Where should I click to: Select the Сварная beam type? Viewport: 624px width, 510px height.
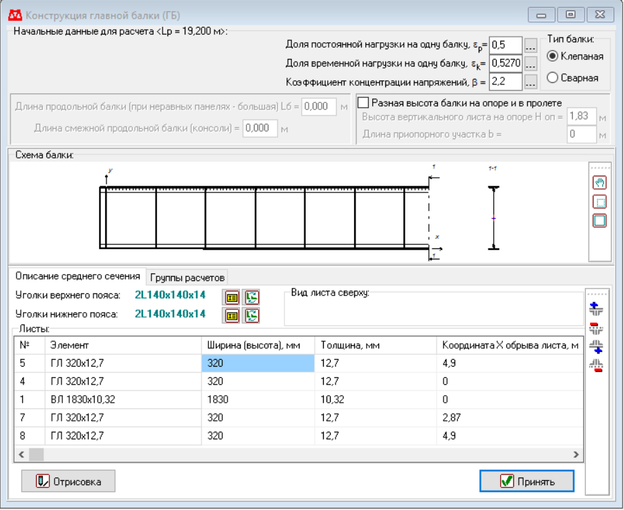click(553, 77)
